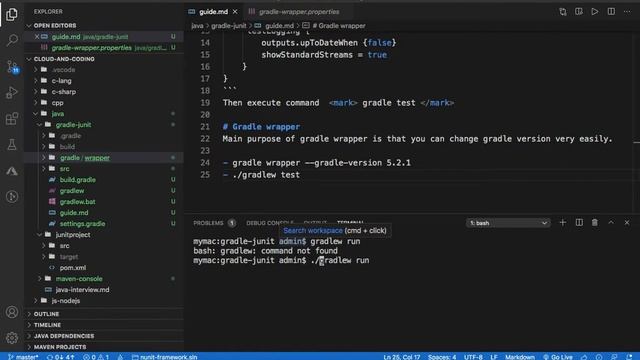The image size is (640, 360).
Task: Select gradle-wrapper.properties in Open Editors
Action: pyautogui.click(x=104, y=48)
